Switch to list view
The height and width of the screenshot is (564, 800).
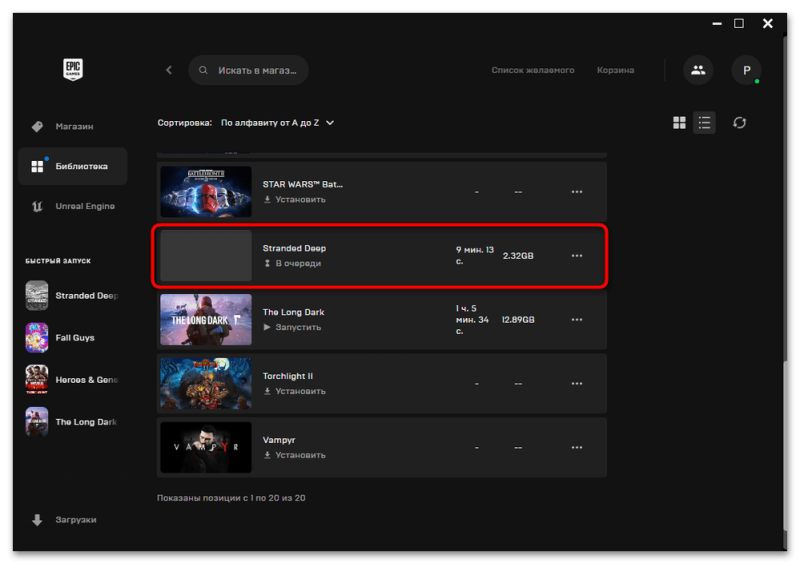pyautogui.click(x=704, y=122)
